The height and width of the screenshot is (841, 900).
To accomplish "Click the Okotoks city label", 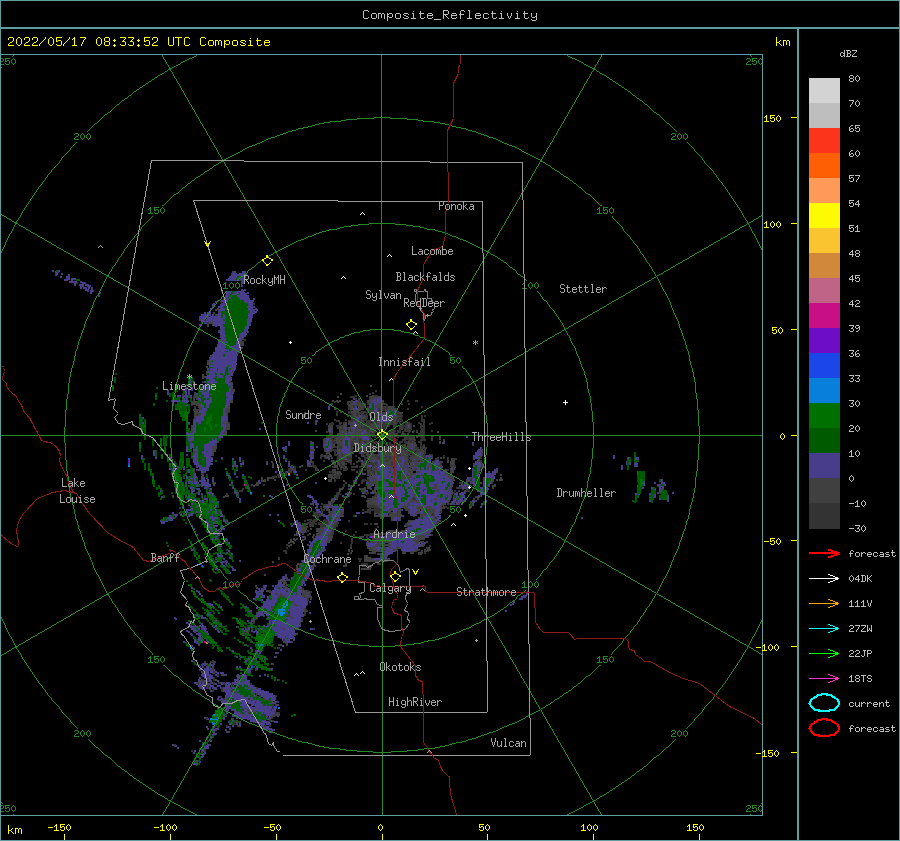I will coord(400,667).
